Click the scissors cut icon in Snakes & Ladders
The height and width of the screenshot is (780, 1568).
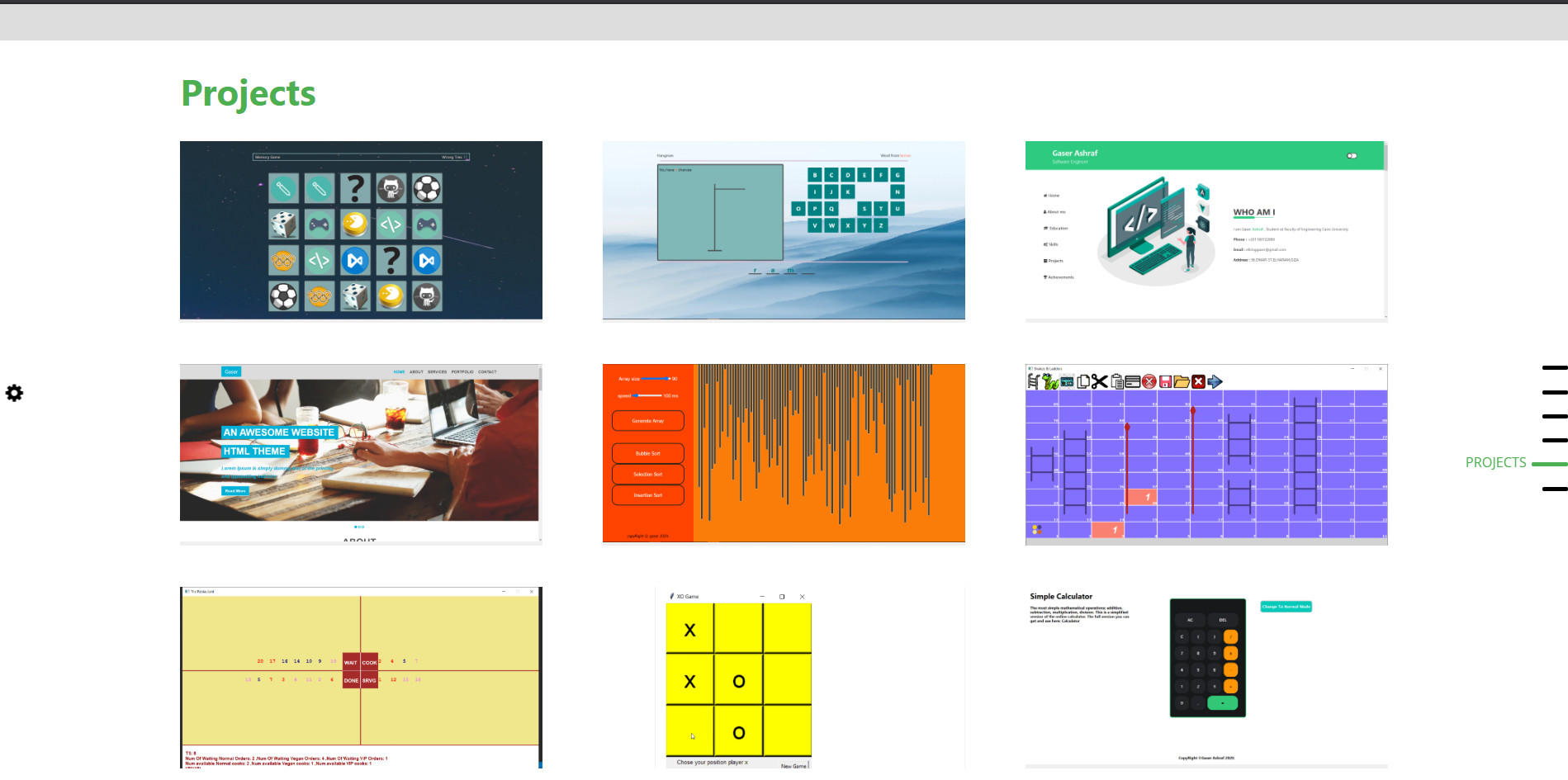1100,381
